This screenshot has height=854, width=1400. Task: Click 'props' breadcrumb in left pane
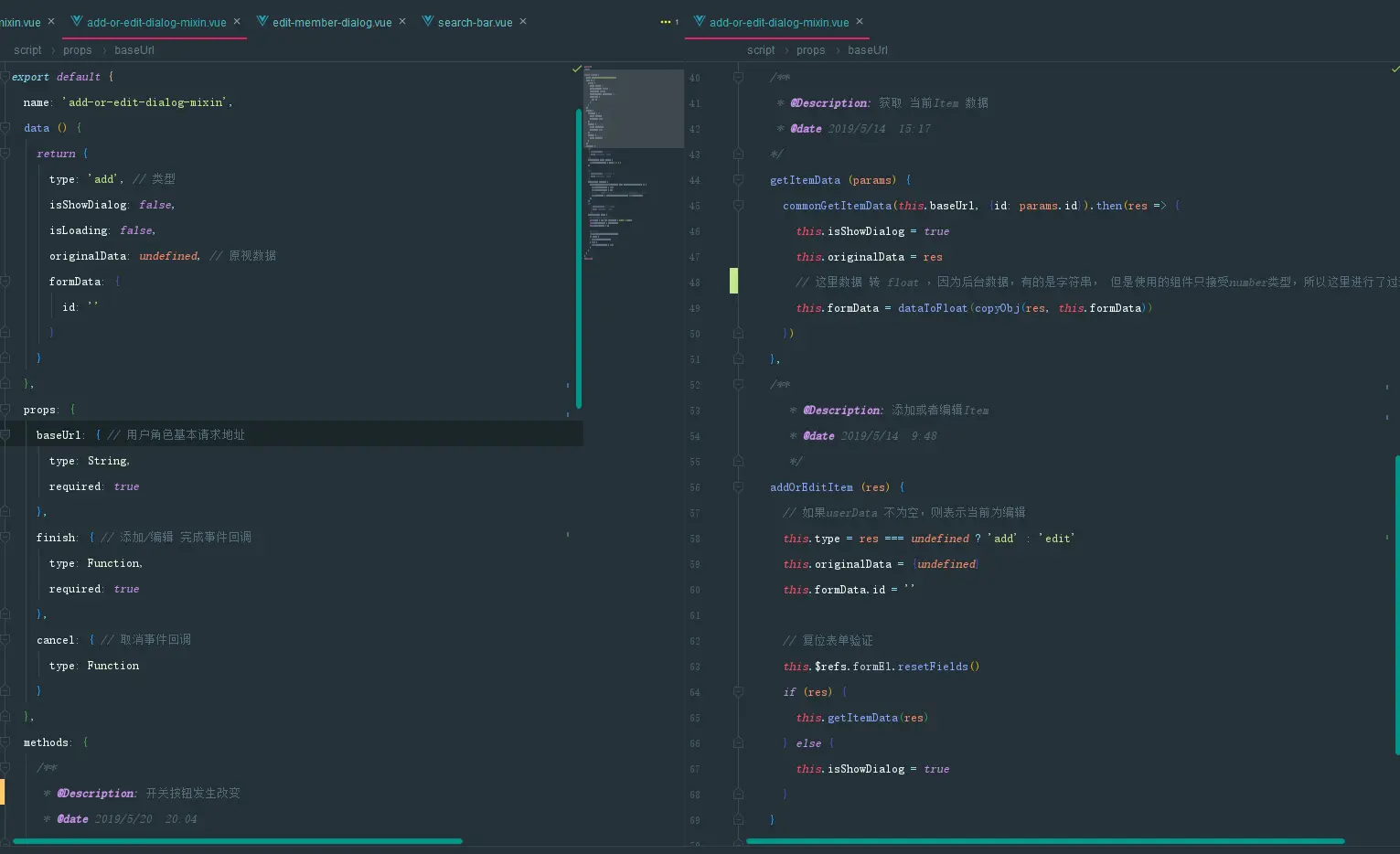78,50
